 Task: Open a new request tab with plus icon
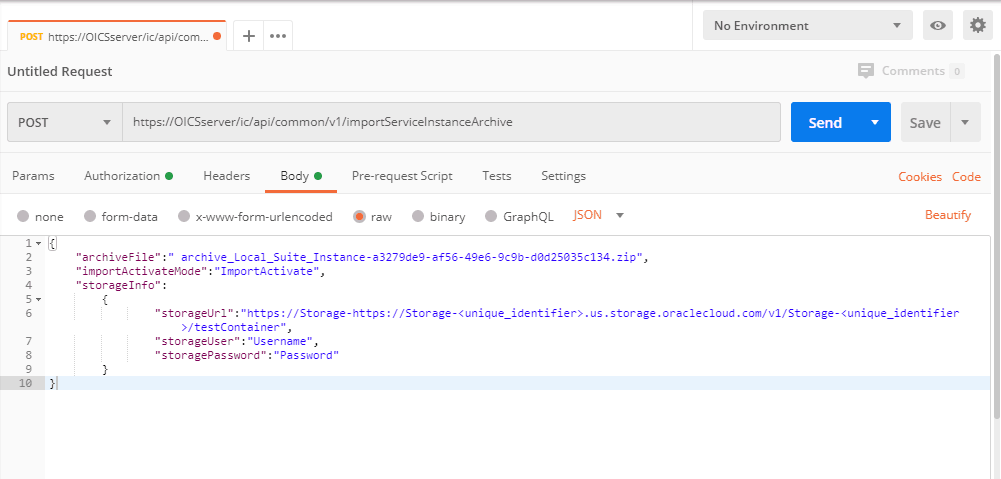click(249, 36)
